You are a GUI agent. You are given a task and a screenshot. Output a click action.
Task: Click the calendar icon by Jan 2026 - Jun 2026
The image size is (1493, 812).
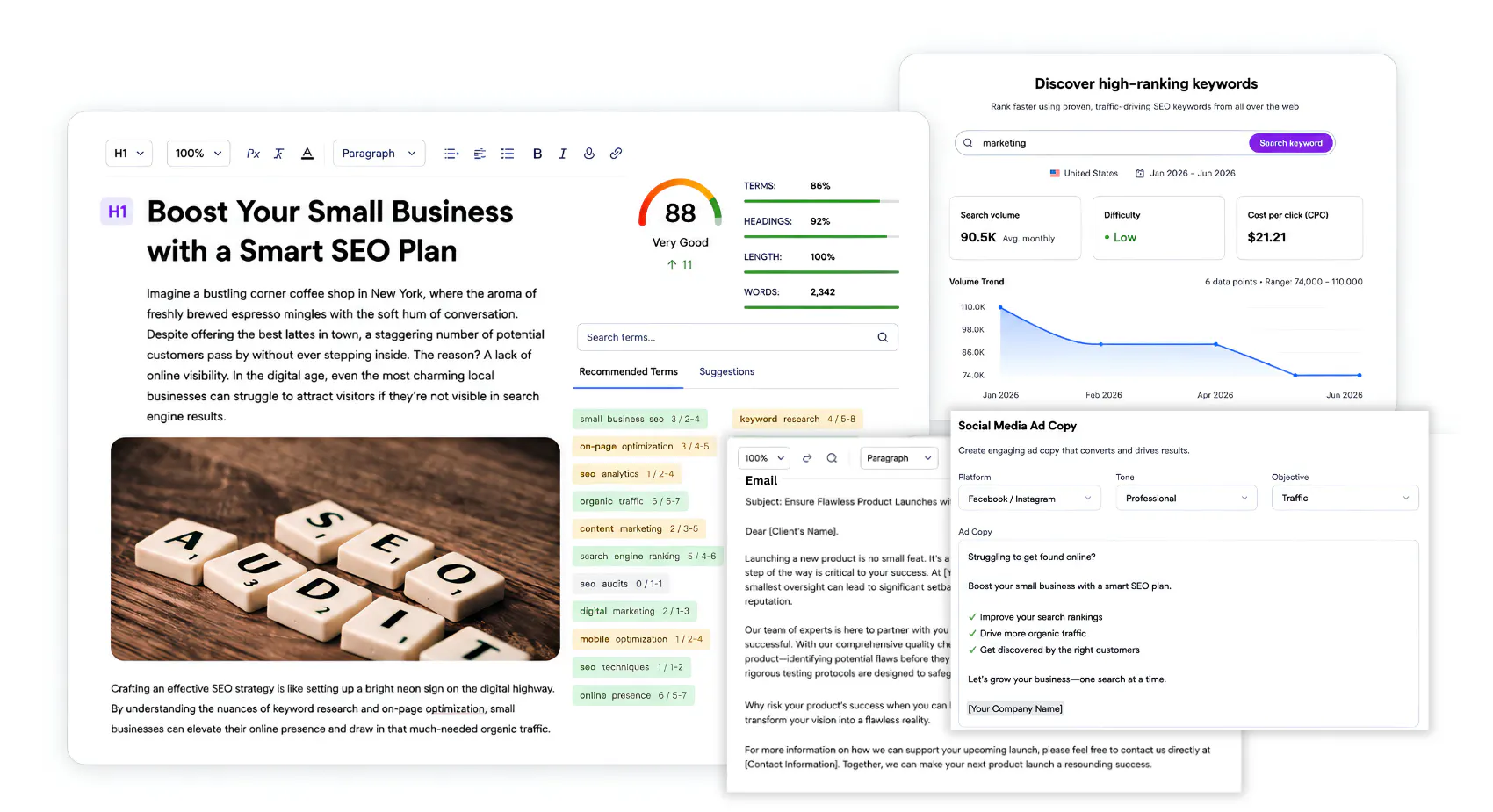click(1140, 174)
